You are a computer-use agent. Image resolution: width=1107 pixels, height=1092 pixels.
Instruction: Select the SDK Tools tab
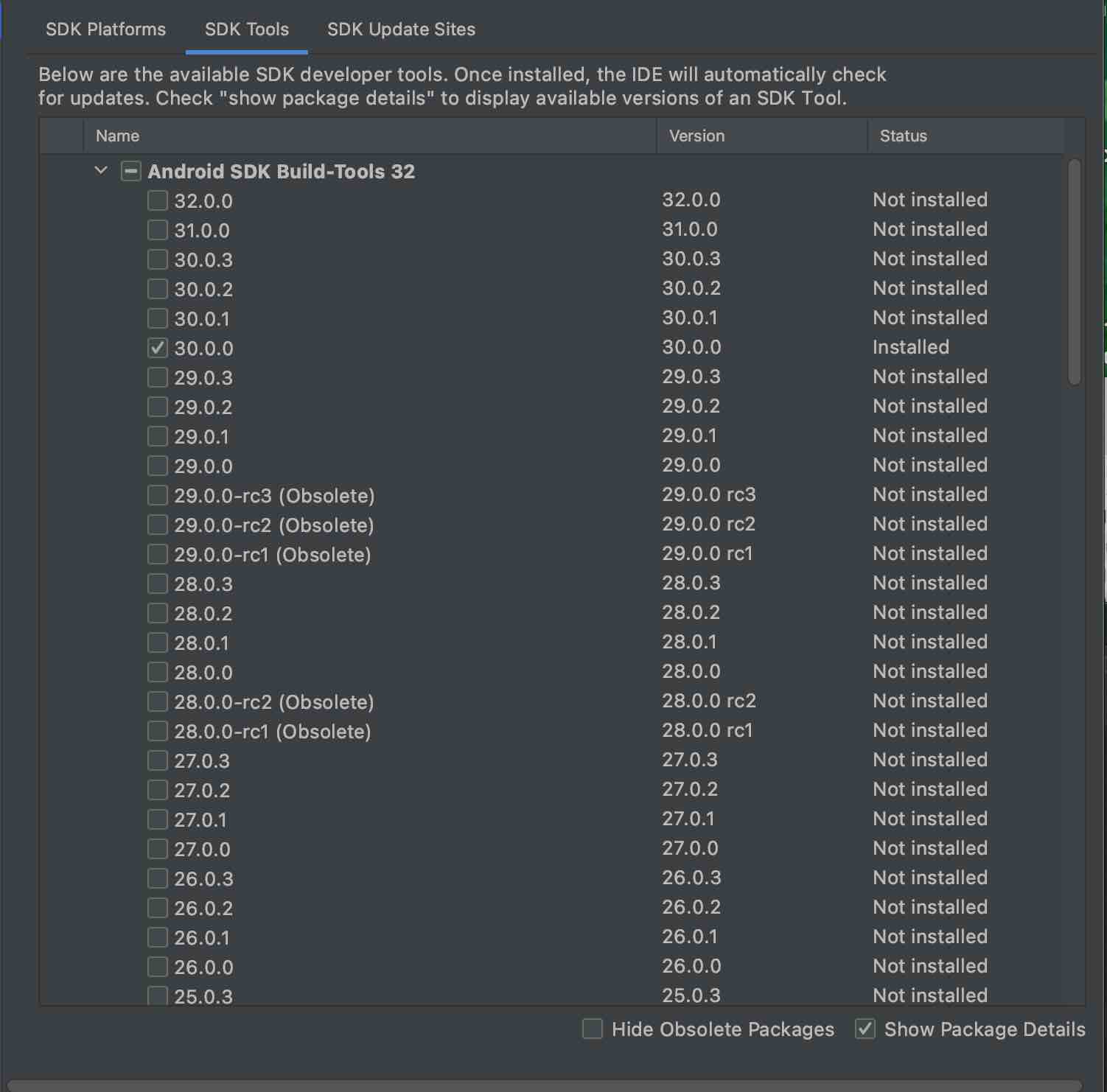pos(247,29)
